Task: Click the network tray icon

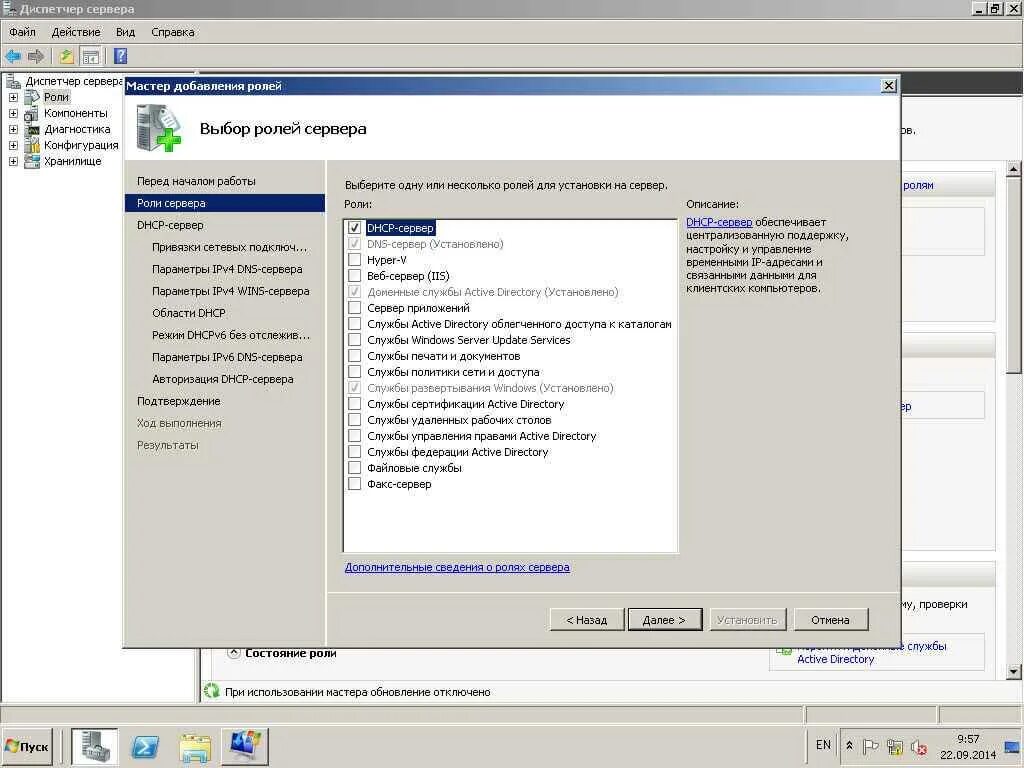Action: [895, 746]
